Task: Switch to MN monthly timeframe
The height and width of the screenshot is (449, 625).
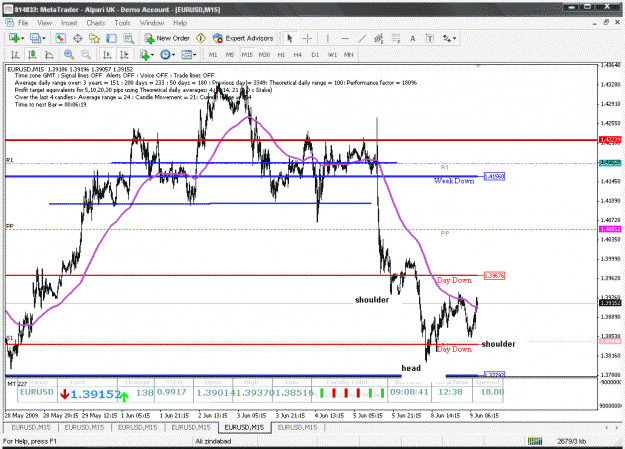Action: pyautogui.click(x=349, y=55)
